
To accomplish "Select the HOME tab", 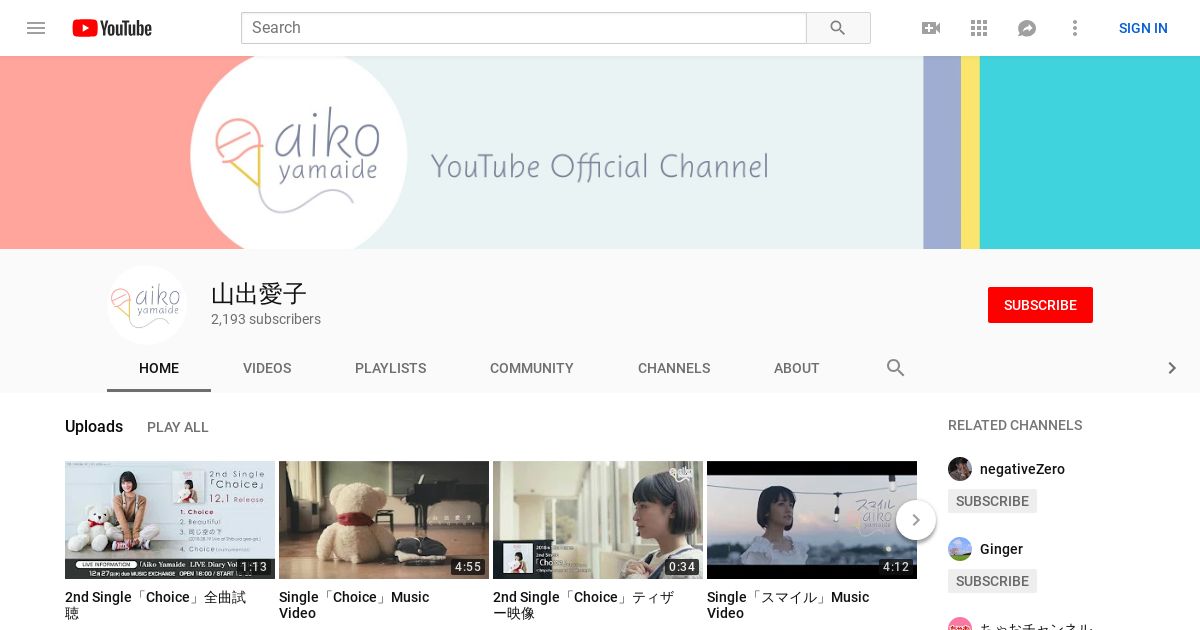I will pos(159,368).
